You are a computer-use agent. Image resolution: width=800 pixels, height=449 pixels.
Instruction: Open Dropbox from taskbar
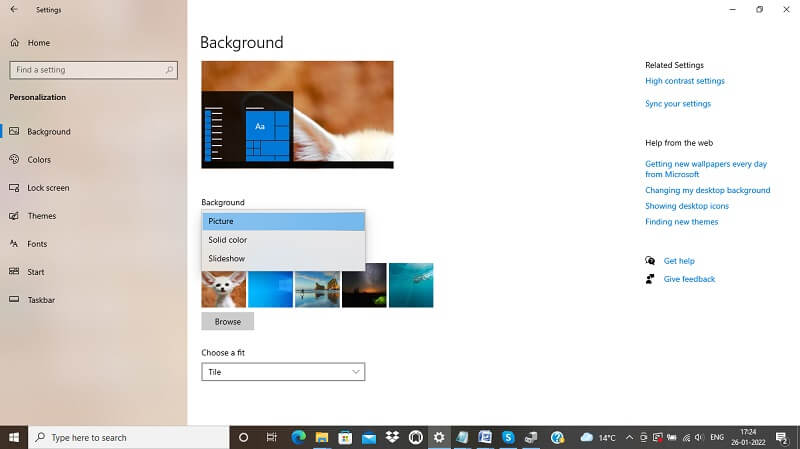[392, 438]
